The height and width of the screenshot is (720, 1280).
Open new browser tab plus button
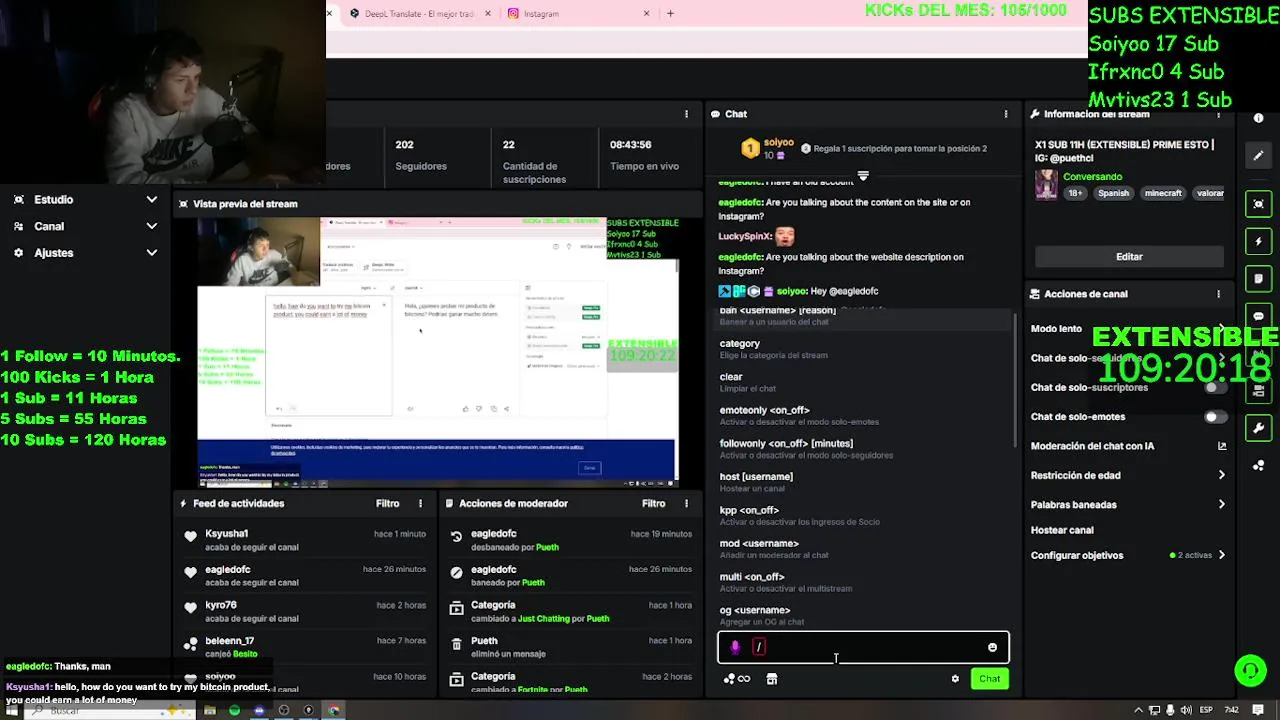pos(670,14)
